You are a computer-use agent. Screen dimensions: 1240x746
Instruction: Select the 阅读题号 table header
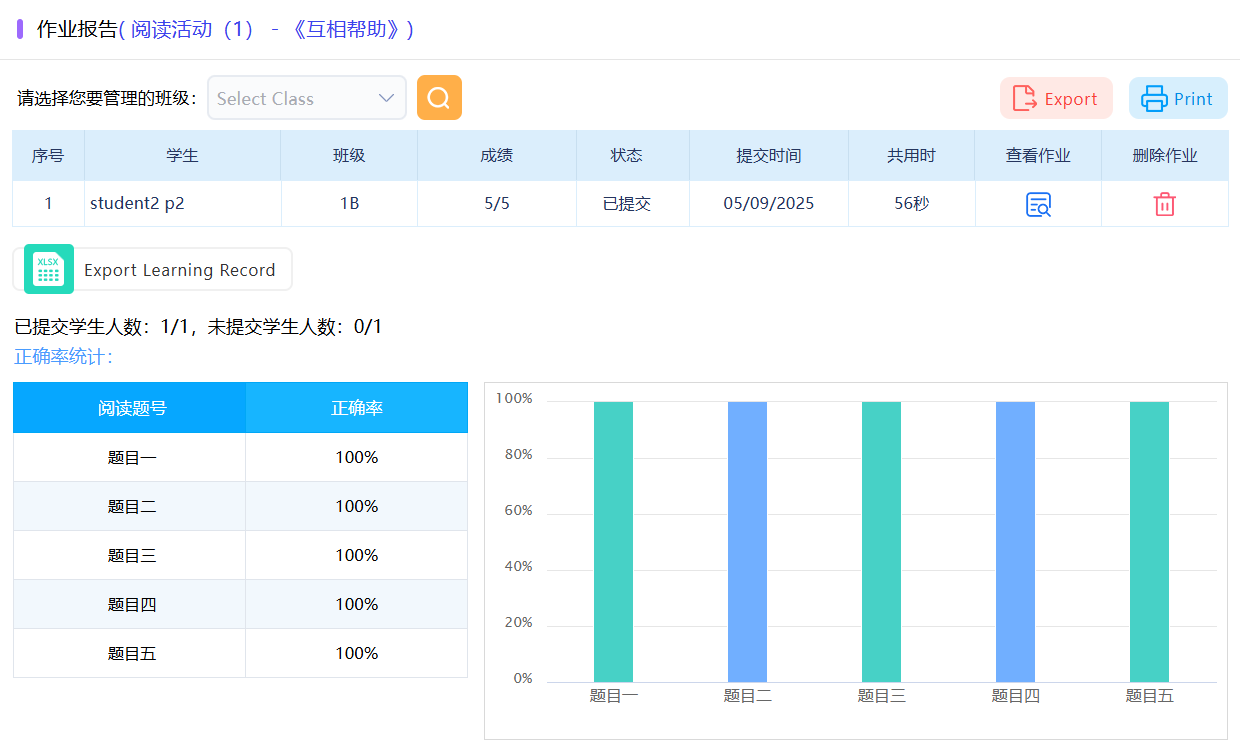pyautogui.click(x=130, y=408)
